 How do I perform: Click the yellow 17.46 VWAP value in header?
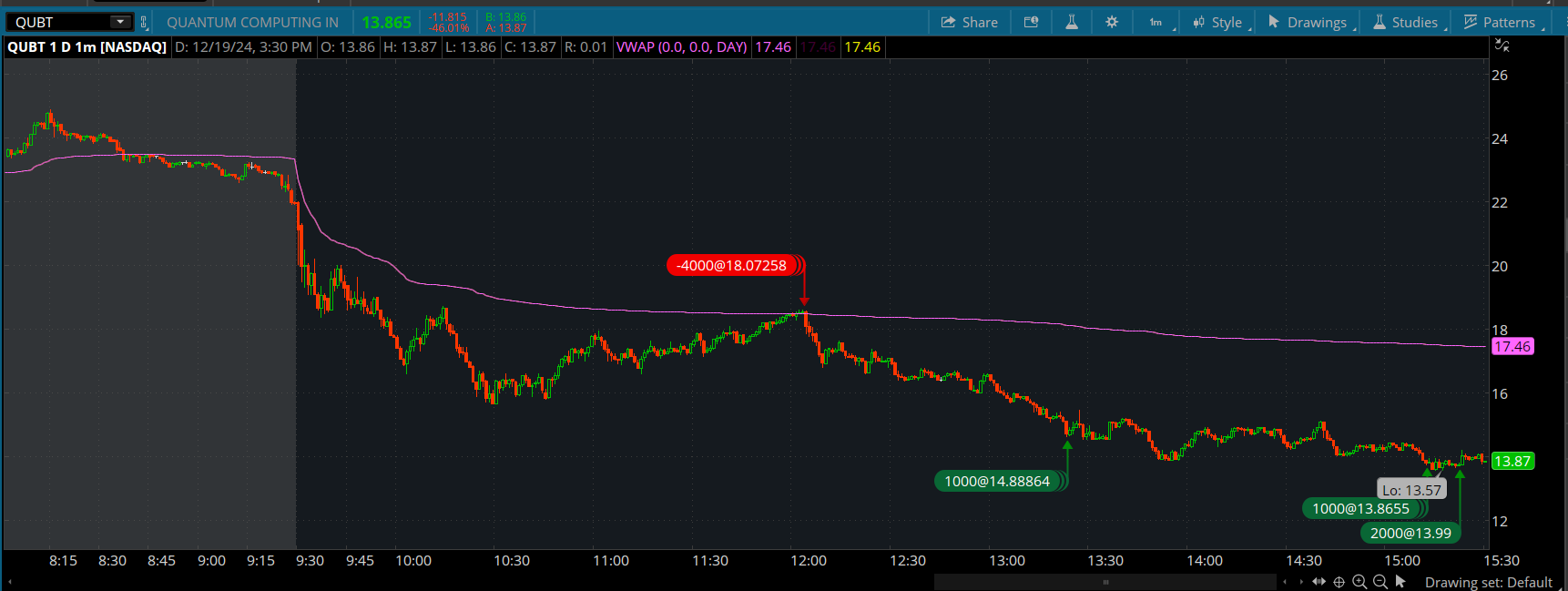pos(862,46)
